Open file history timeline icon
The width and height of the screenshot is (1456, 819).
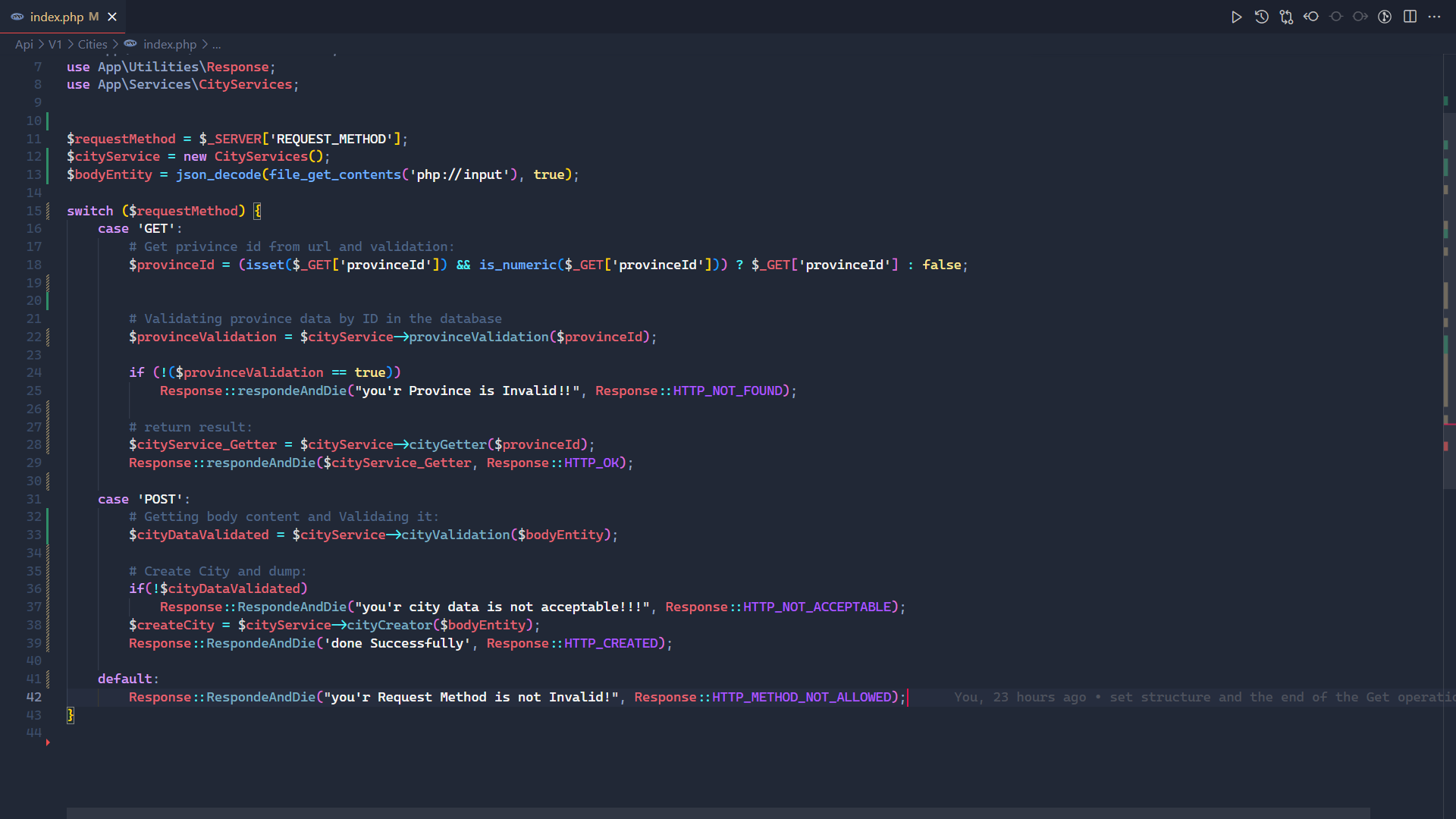[1261, 17]
